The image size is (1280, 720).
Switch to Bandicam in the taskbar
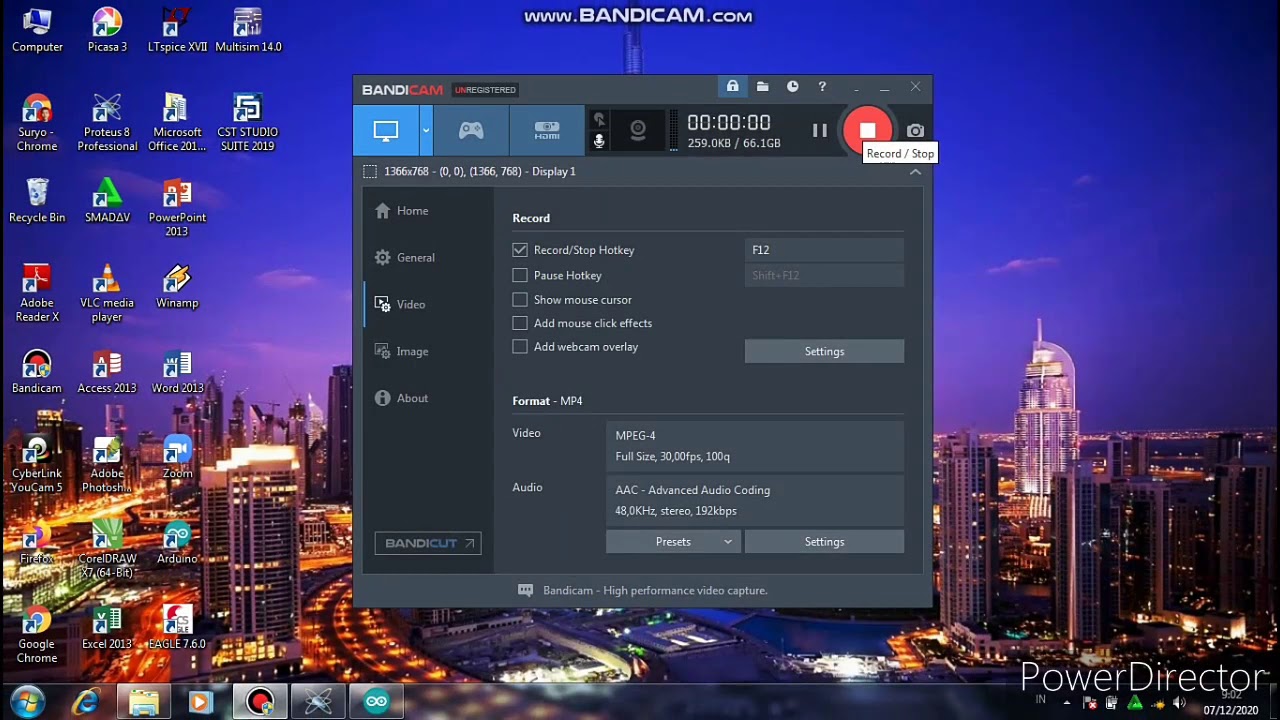point(260,702)
